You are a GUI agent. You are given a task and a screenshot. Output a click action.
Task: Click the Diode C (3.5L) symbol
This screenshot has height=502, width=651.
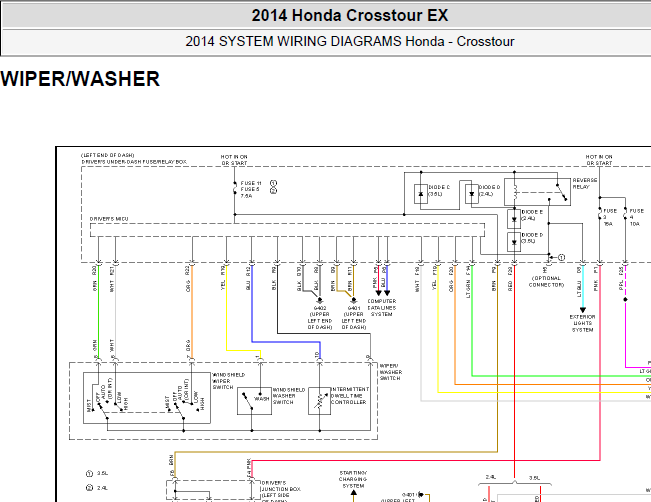coord(421,194)
